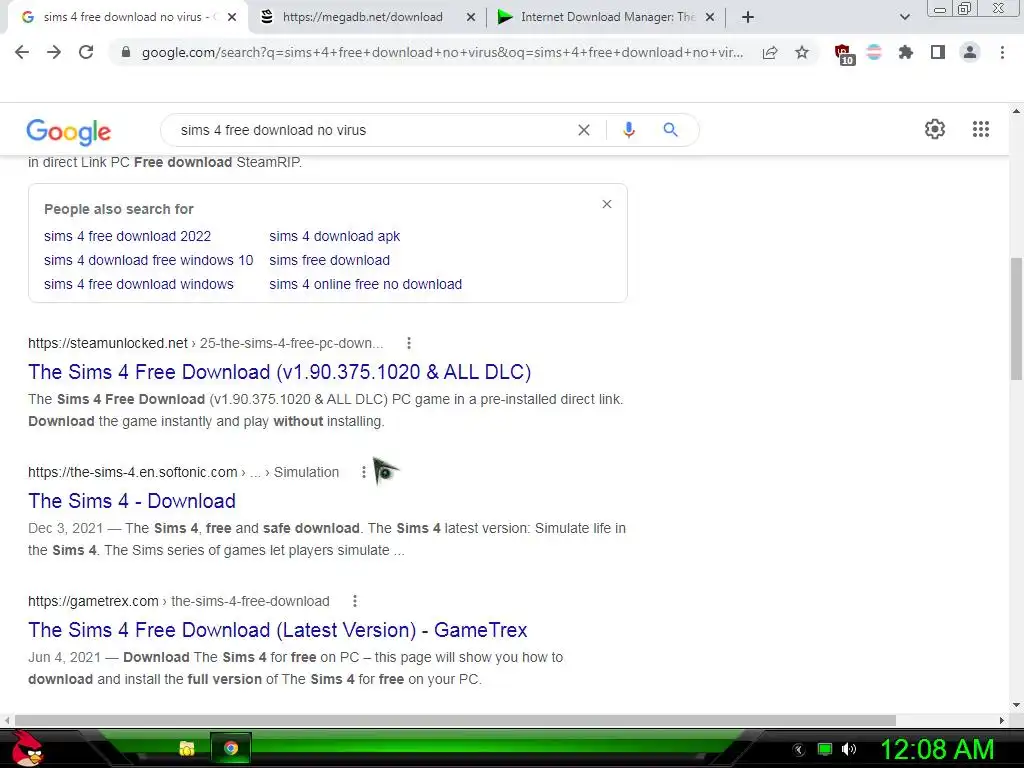This screenshot has height=768, width=1024.
Task: Open options for softonic.com result
Action: coord(364,472)
